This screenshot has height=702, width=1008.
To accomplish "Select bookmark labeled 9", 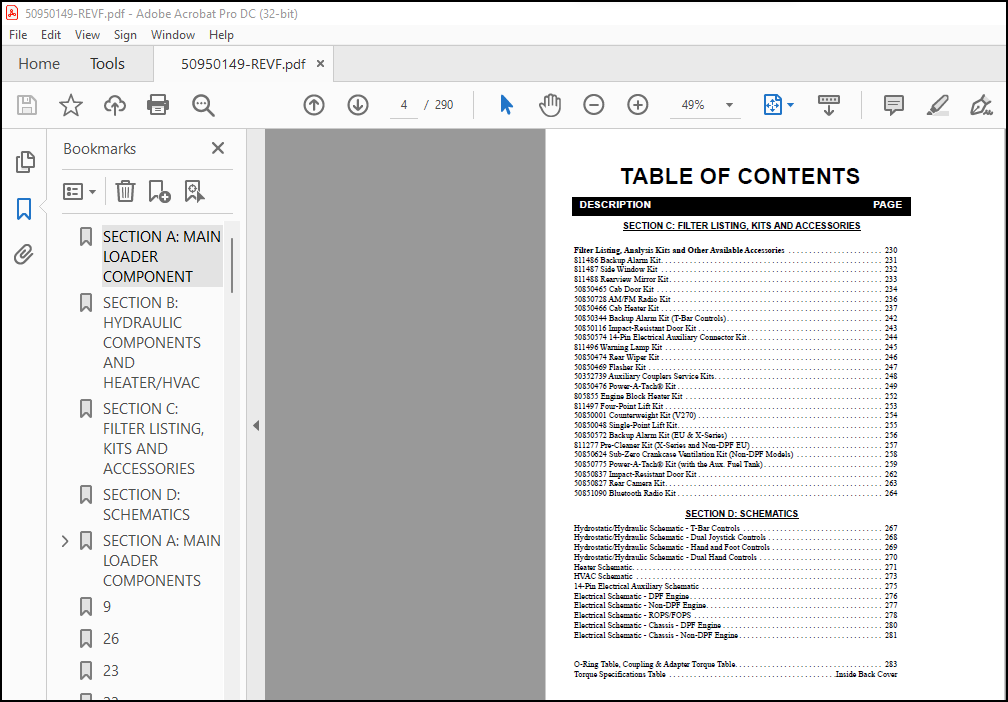I will point(107,607).
